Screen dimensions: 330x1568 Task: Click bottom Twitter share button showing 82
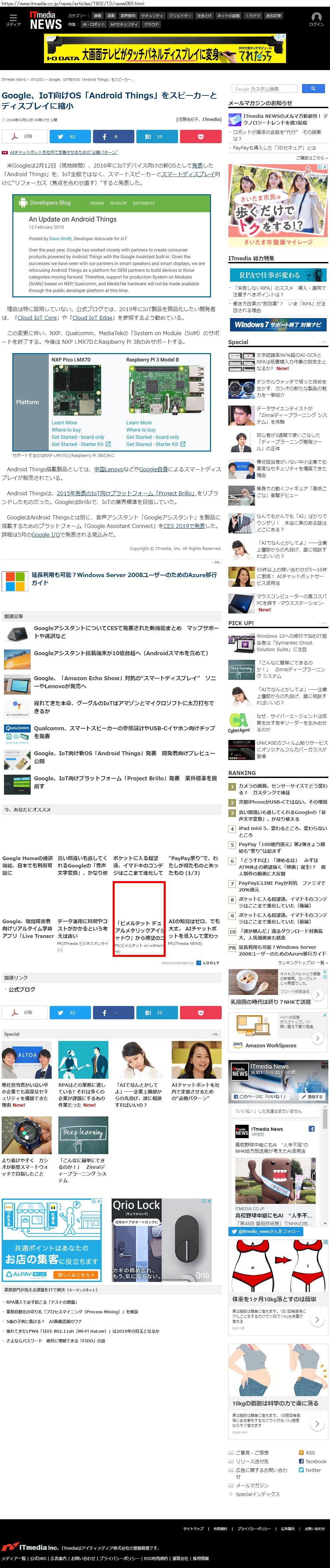coord(70,1013)
